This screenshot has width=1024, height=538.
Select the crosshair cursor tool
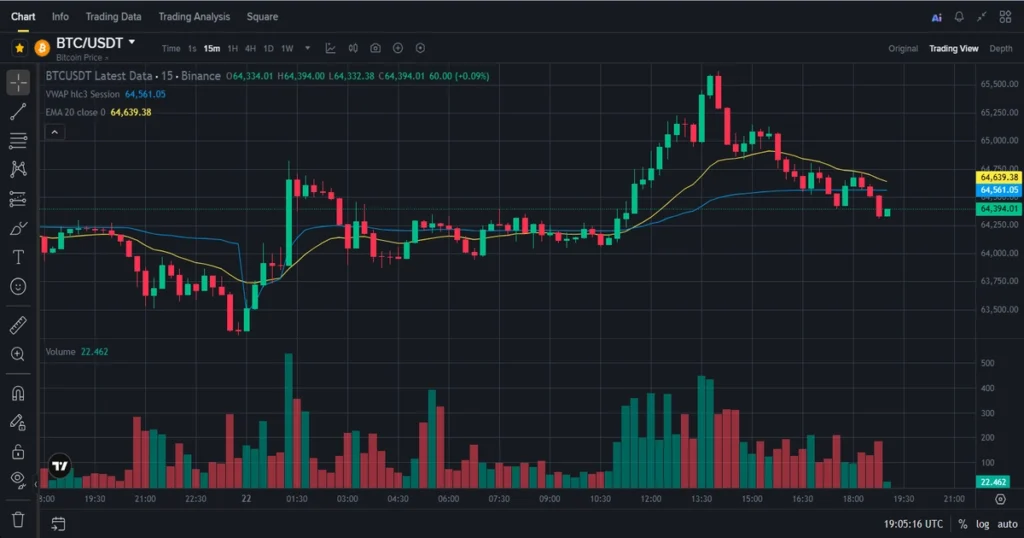[18, 83]
